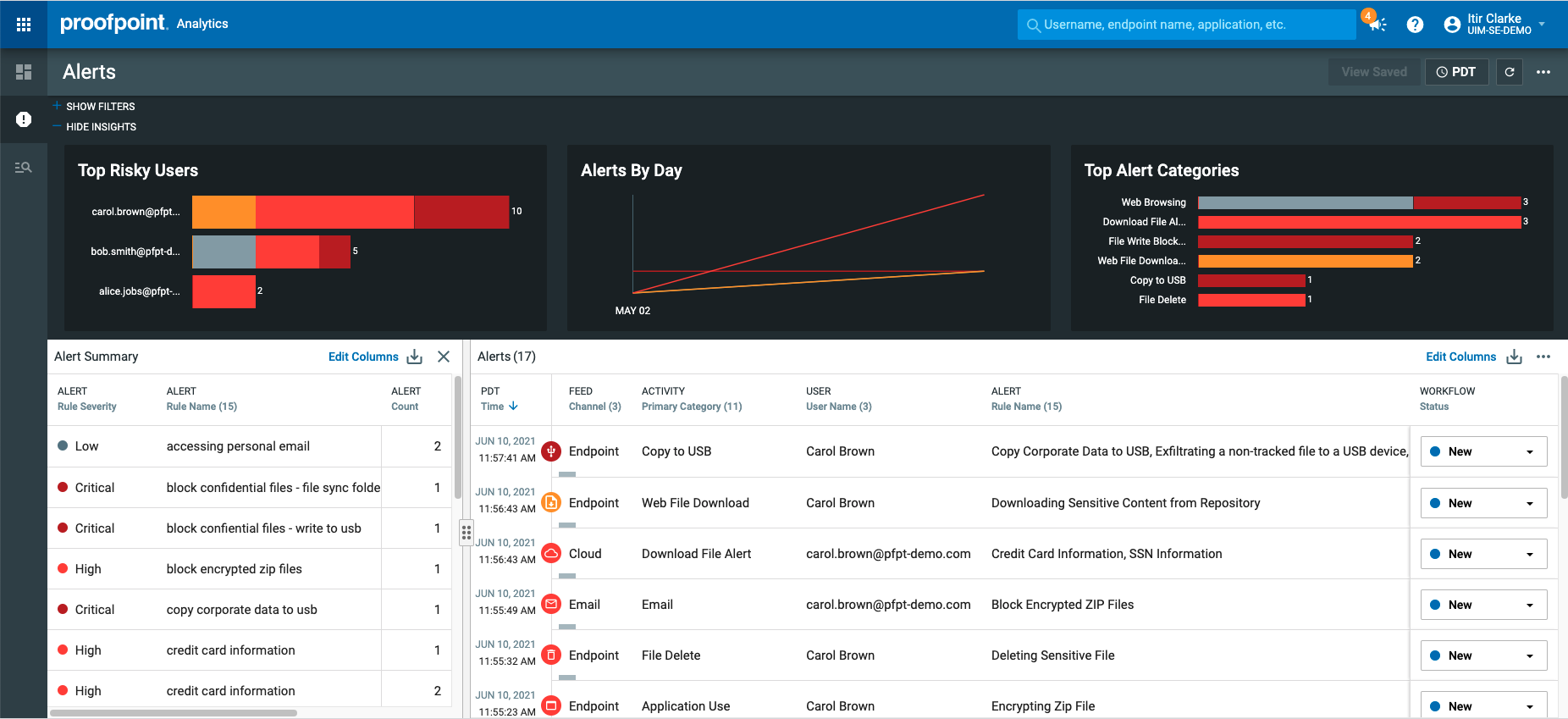The width and height of the screenshot is (1568, 719).
Task: Open 'Downloading Sensitive Content from Repository' alert
Action: [1125, 503]
